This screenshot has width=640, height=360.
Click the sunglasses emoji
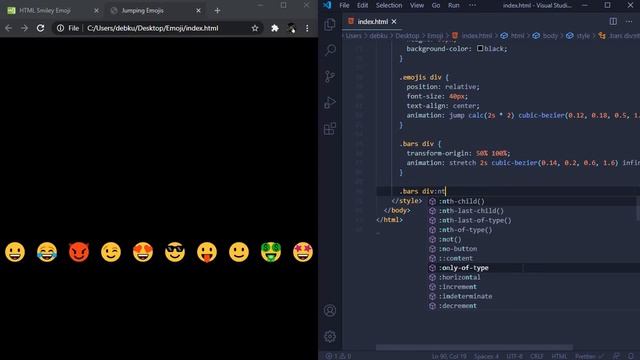click(x=175, y=252)
